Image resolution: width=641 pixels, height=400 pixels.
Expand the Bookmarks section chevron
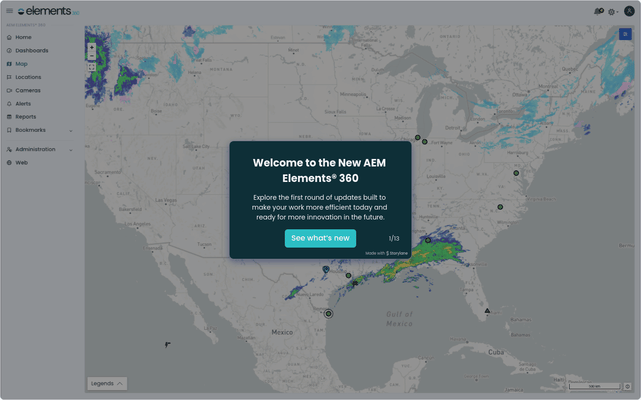(x=70, y=130)
